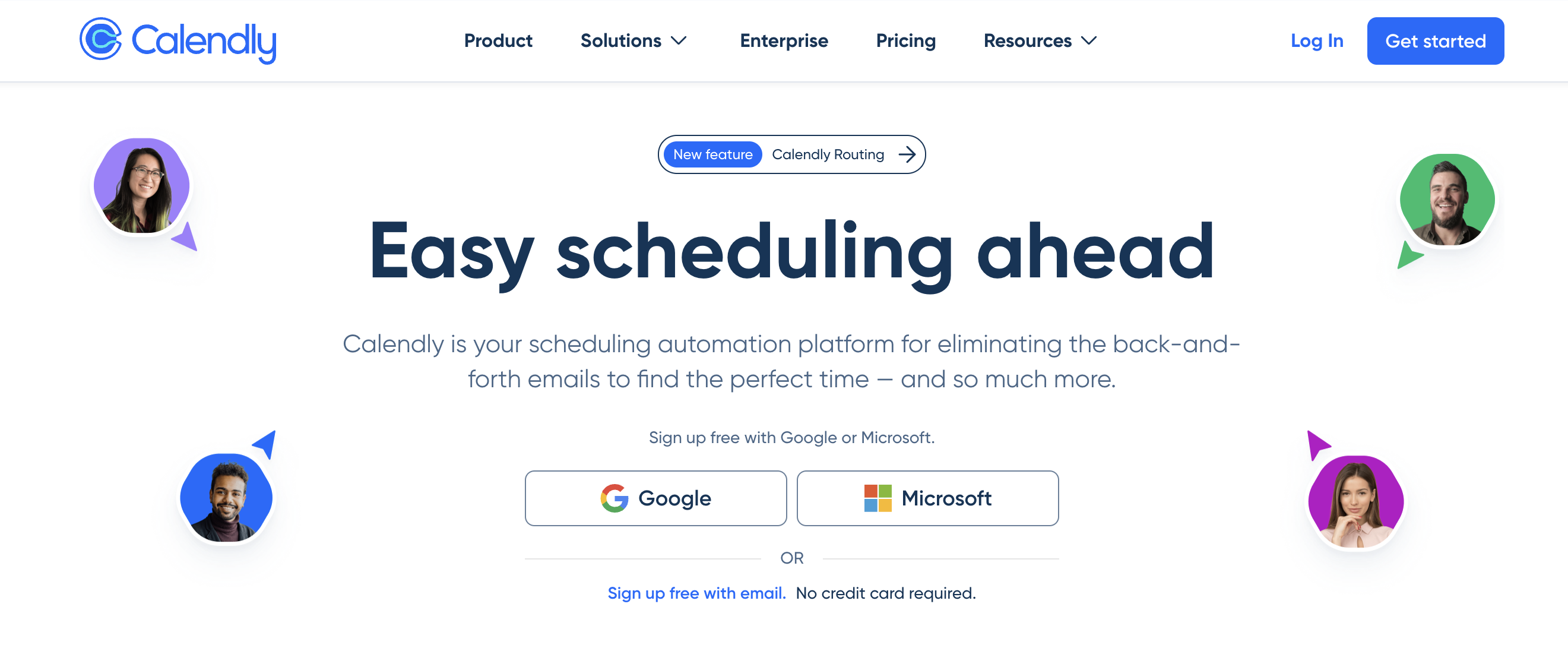Viewport: 1568px width, 648px height.
Task: Select the Enterprise menu item
Action: coord(784,41)
